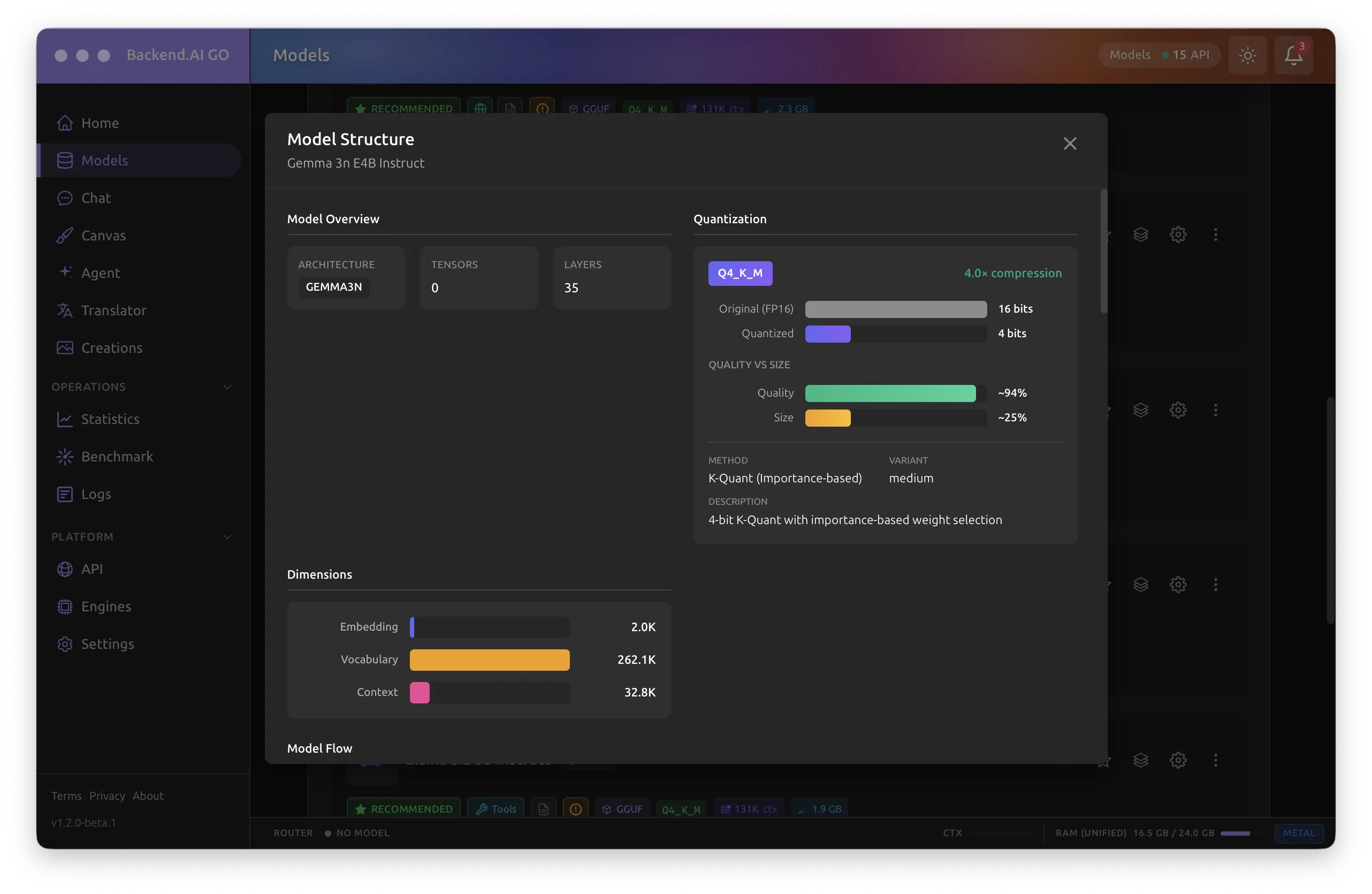
Task: Click the Canvas brush icon
Action: tap(65, 236)
